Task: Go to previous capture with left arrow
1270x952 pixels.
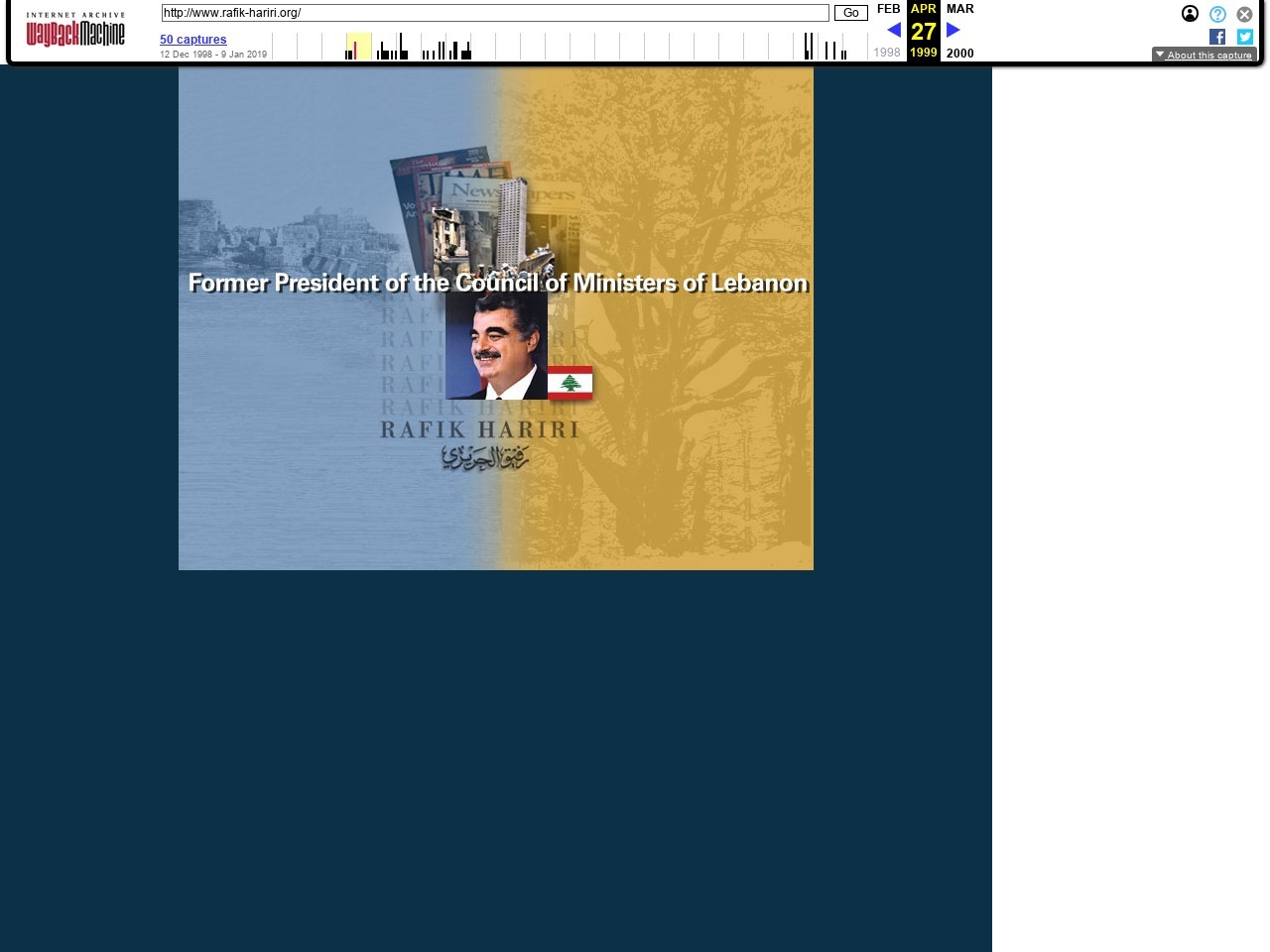Action: click(893, 31)
